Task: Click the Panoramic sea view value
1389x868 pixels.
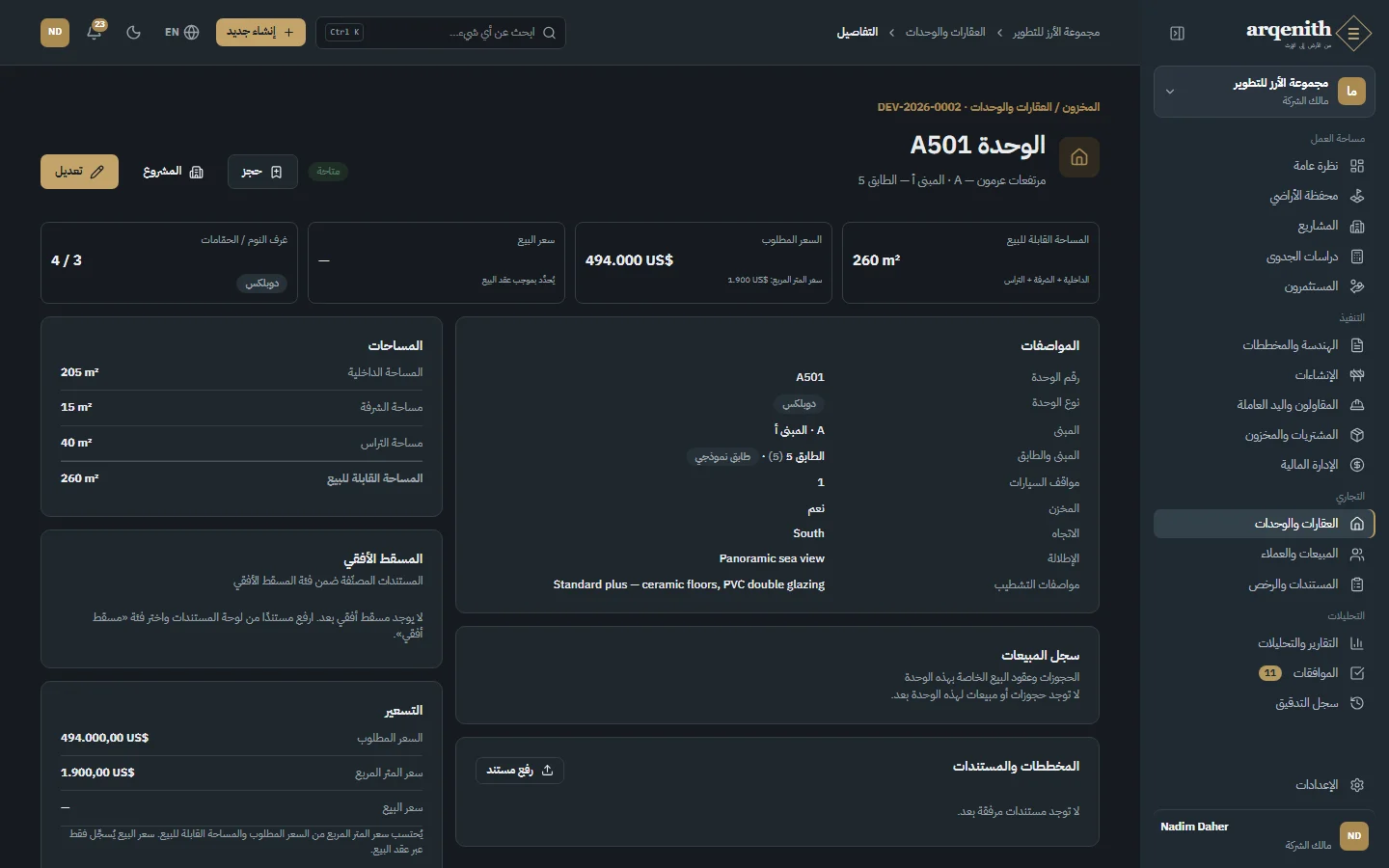Action: [772, 558]
